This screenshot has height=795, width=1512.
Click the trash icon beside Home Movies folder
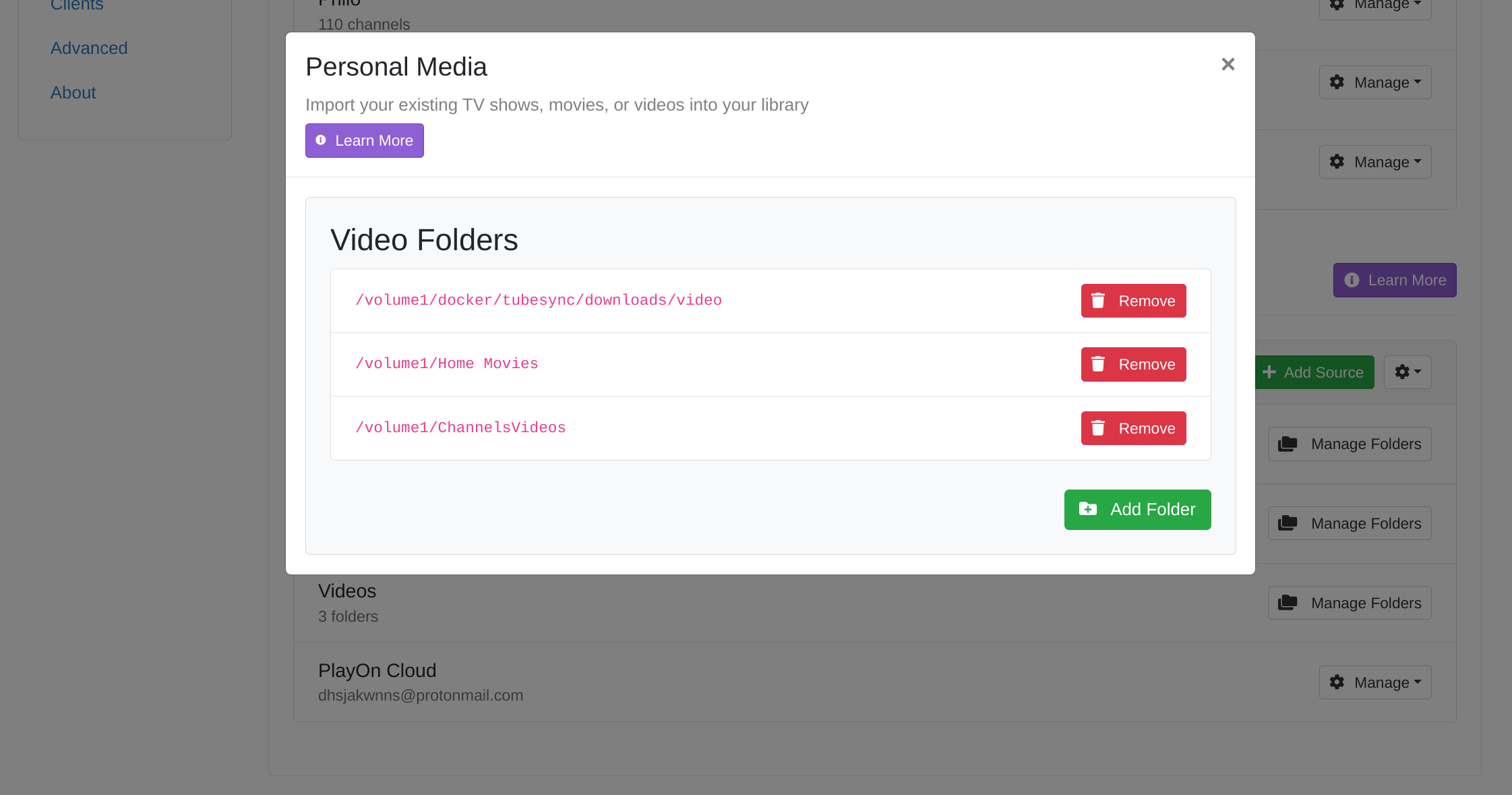1098,364
